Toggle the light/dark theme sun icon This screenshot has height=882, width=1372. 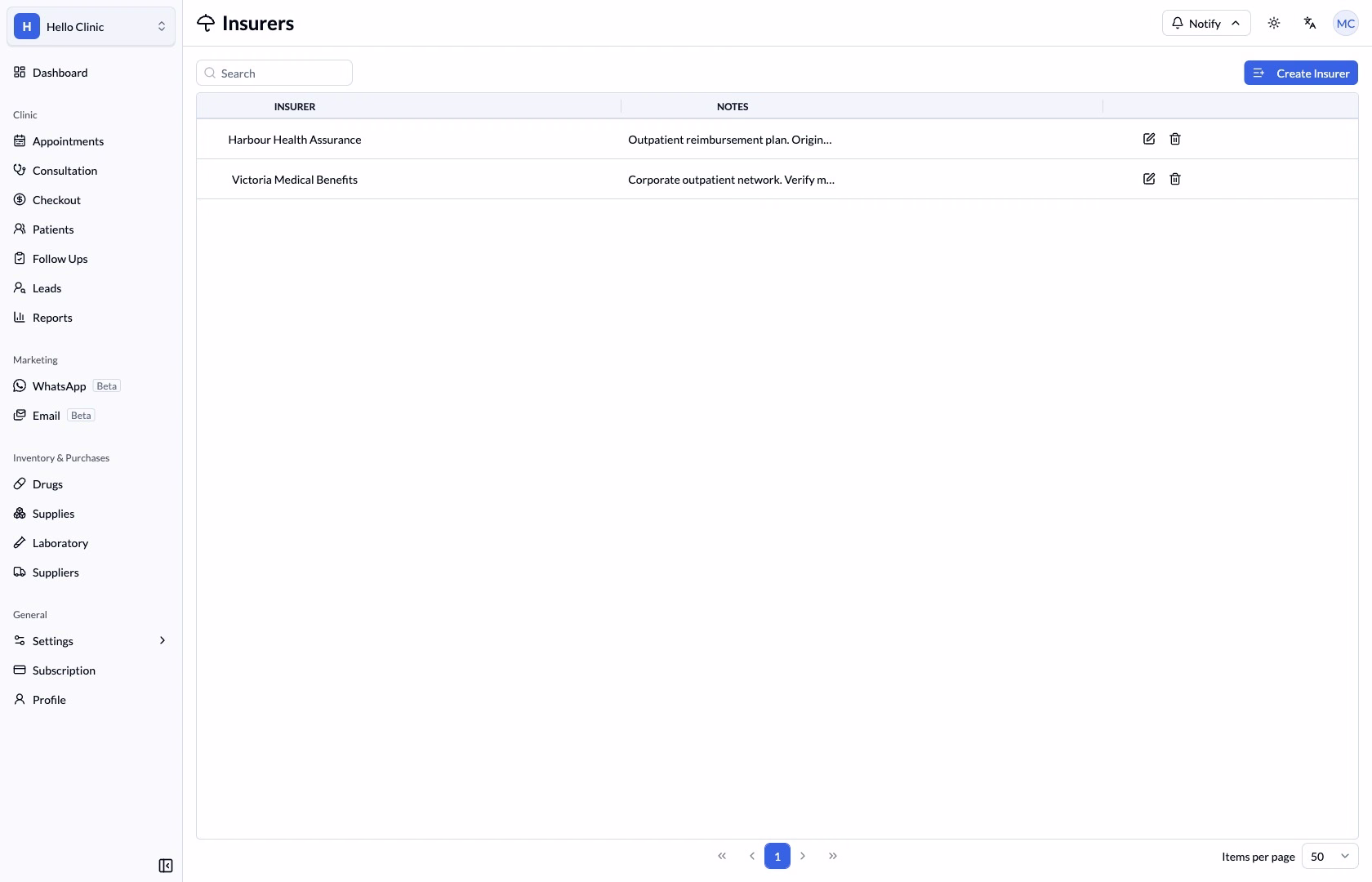[1274, 23]
